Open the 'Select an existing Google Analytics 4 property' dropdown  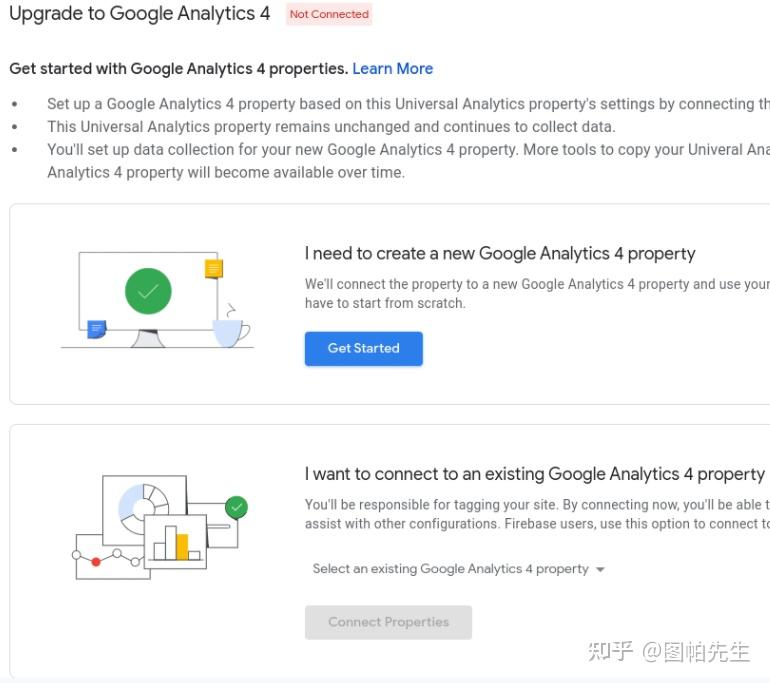(x=450, y=569)
